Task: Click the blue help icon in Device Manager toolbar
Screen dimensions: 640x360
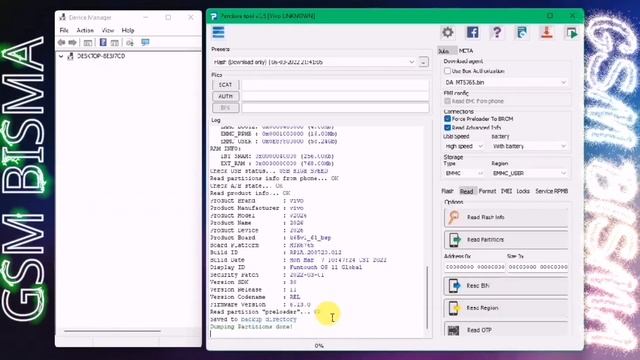Action: click(x=103, y=42)
